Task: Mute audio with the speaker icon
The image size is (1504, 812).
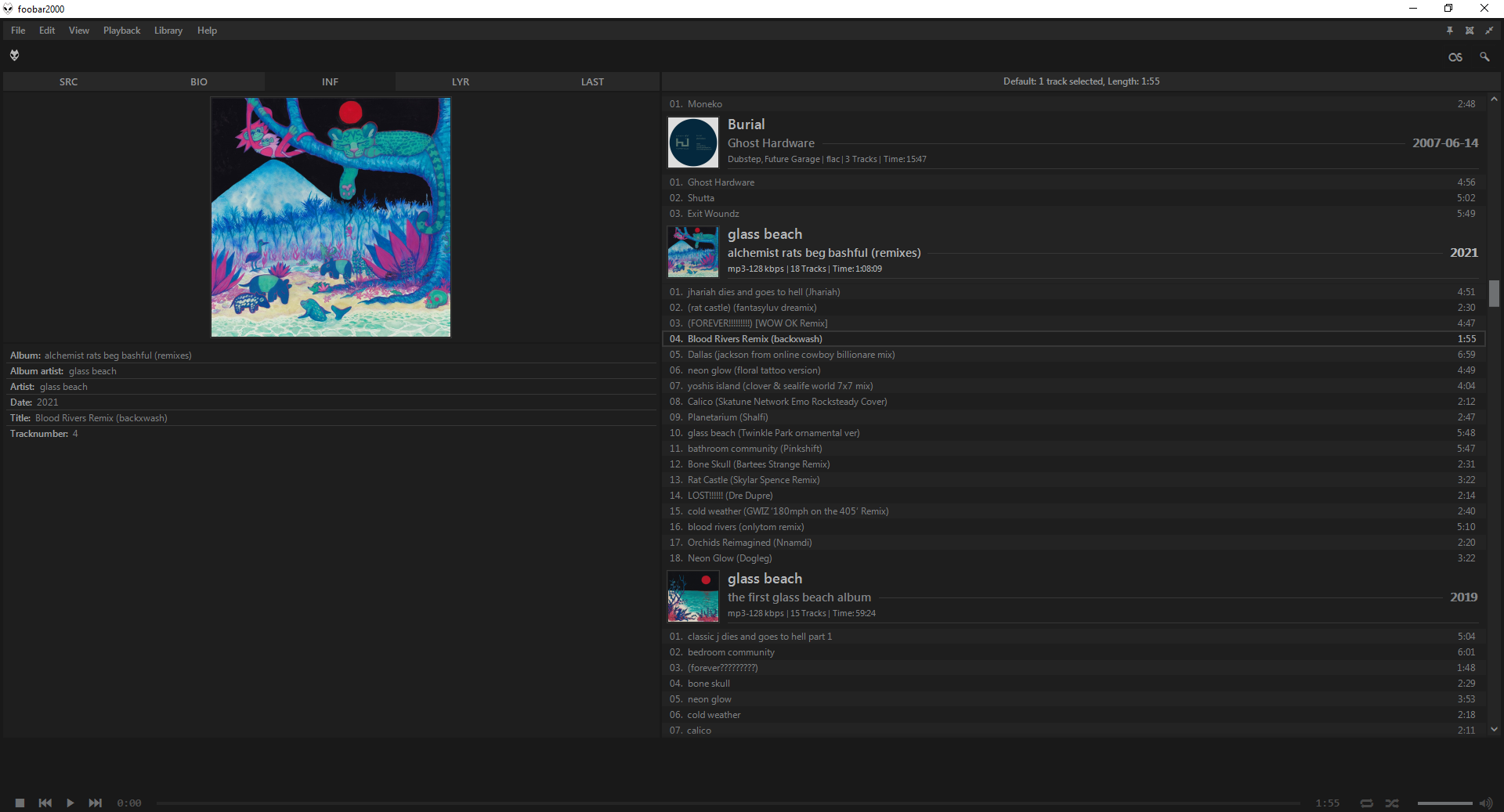Action: [1486, 803]
